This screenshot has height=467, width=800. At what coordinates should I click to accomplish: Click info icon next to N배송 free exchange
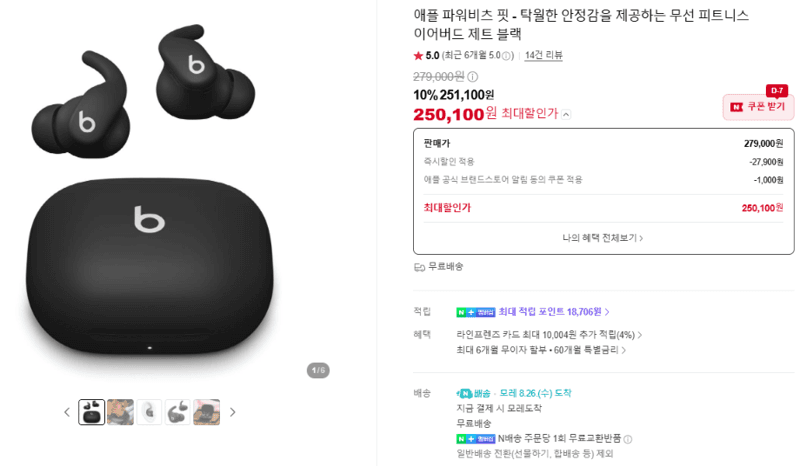tap(628, 439)
